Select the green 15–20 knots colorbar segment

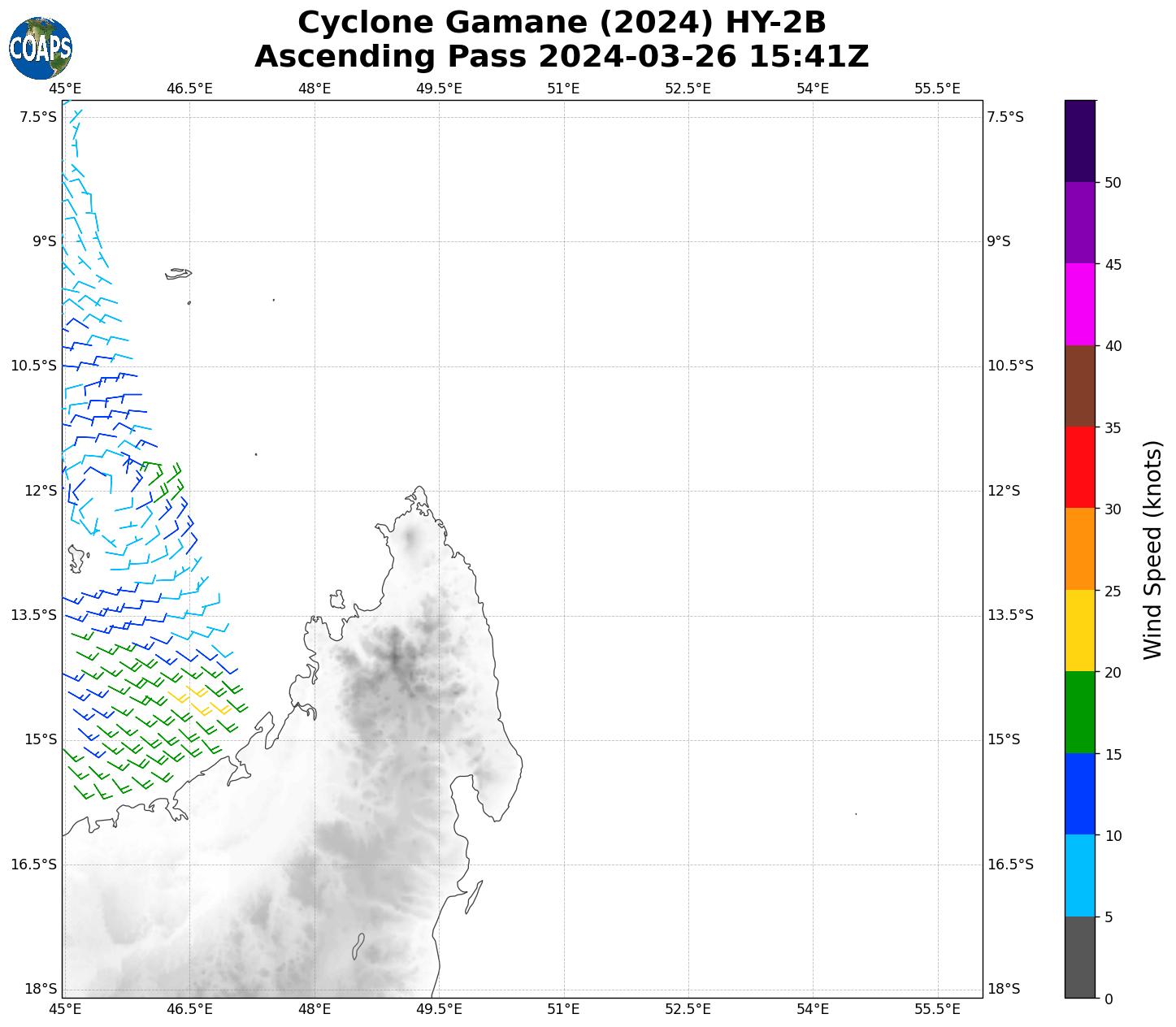point(1080,712)
